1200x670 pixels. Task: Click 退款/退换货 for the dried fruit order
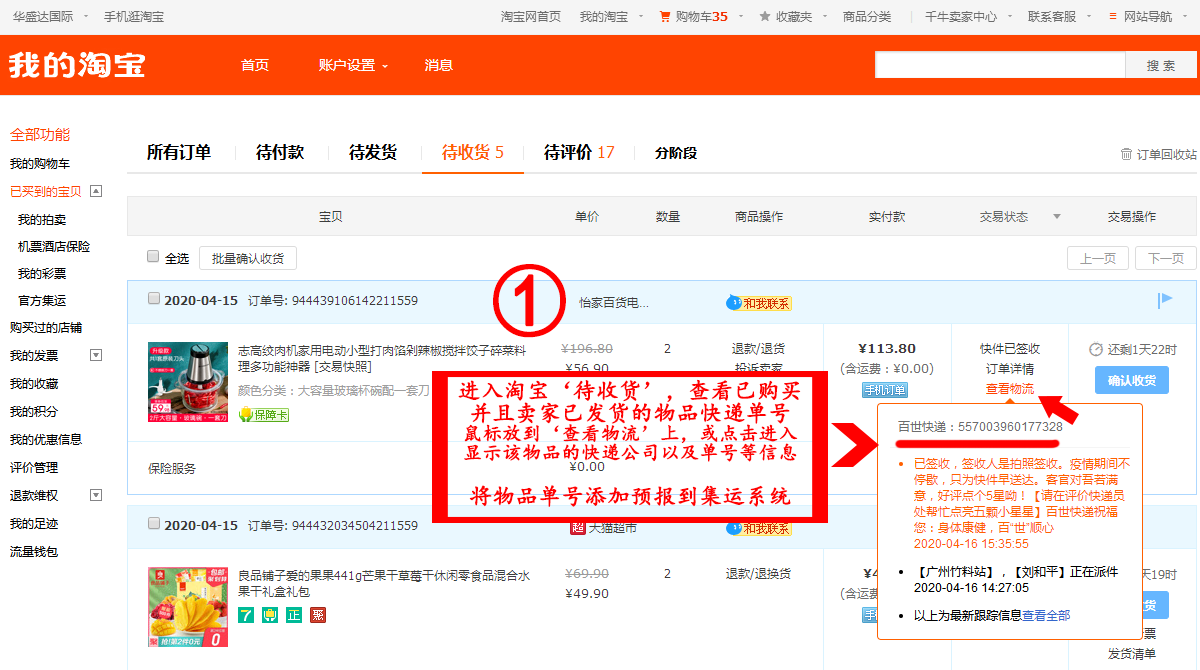pos(758,574)
